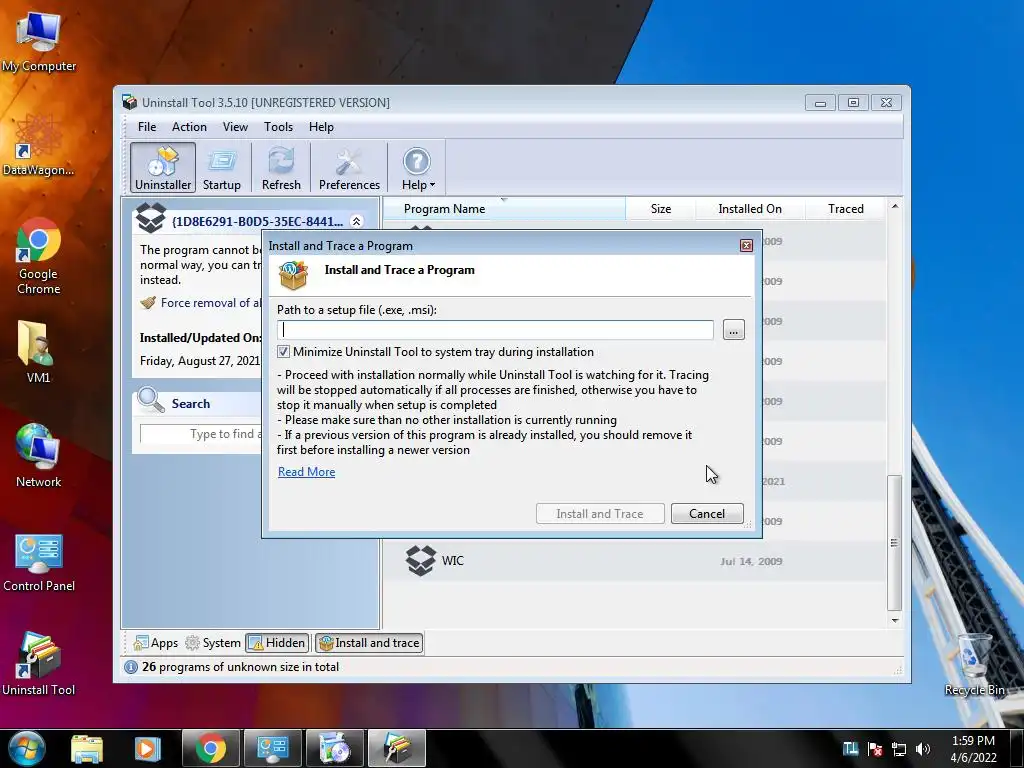Click the WIC program icon

421,561
